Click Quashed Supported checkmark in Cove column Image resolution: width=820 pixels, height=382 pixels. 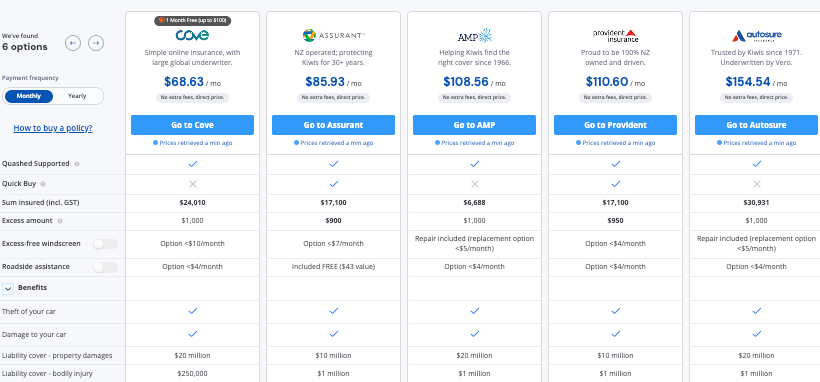coord(192,164)
